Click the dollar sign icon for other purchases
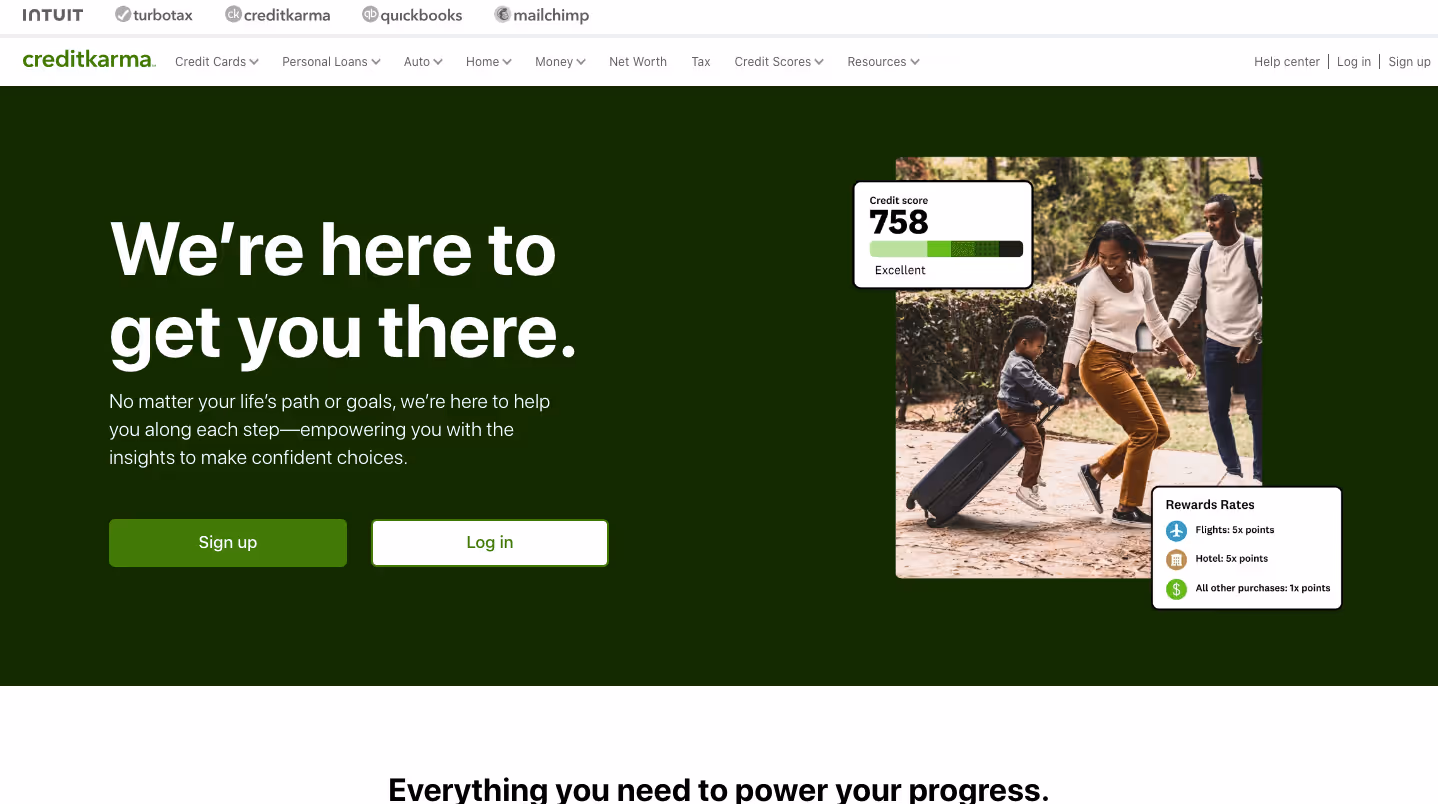Screen dimensions: 1438x804 click(x=1176, y=589)
